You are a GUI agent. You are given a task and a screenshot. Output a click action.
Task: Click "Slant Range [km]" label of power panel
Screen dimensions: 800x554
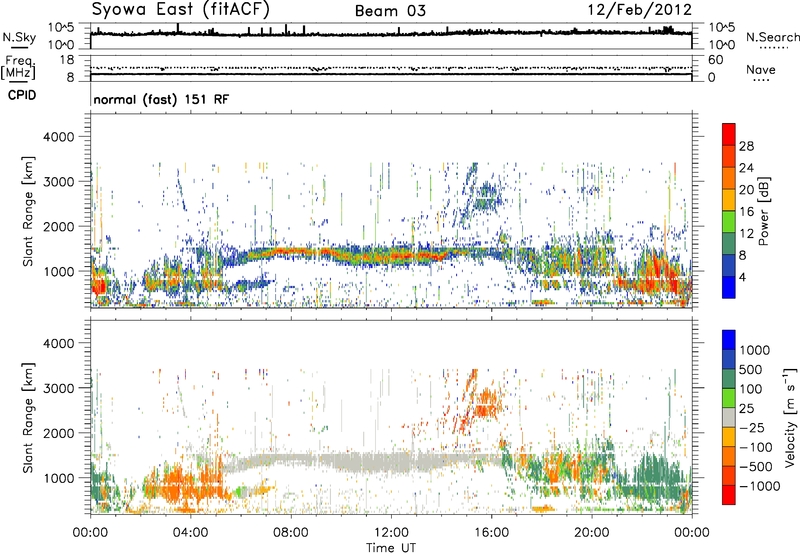(x=28, y=211)
